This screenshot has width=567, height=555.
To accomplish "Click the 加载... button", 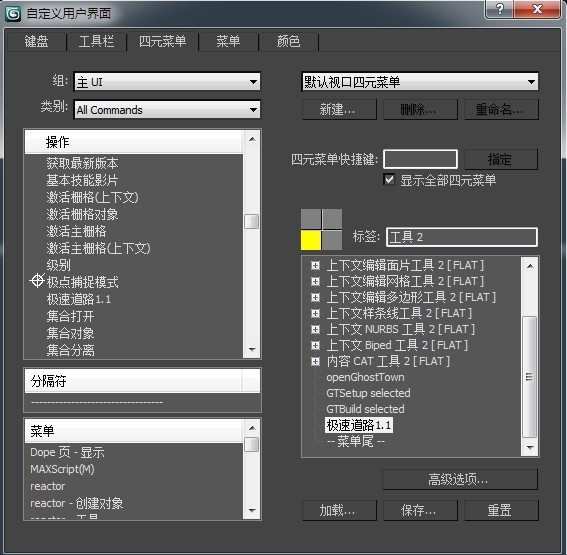I will pos(339,510).
